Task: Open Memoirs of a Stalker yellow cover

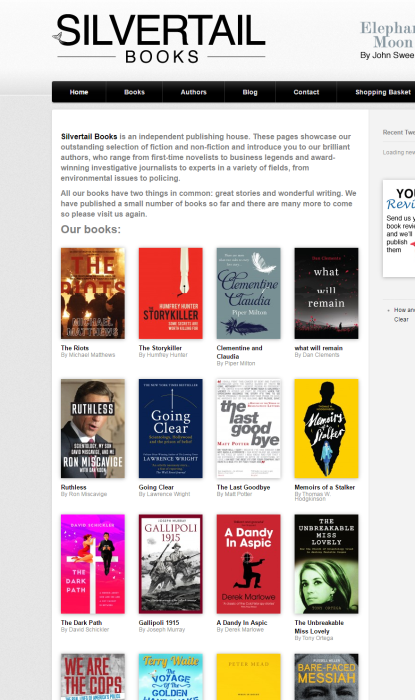Action: [326, 429]
